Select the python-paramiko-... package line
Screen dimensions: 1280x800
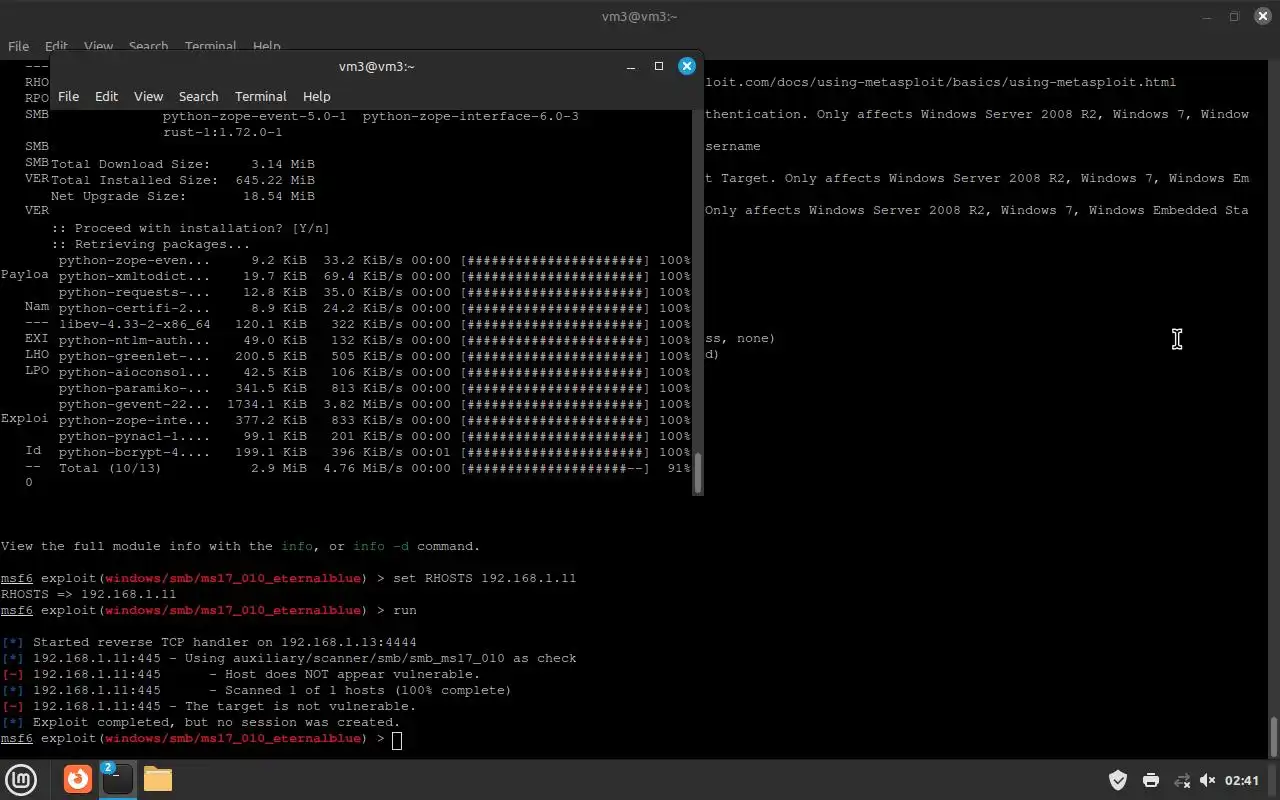pyautogui.click(x=374, y=388)
